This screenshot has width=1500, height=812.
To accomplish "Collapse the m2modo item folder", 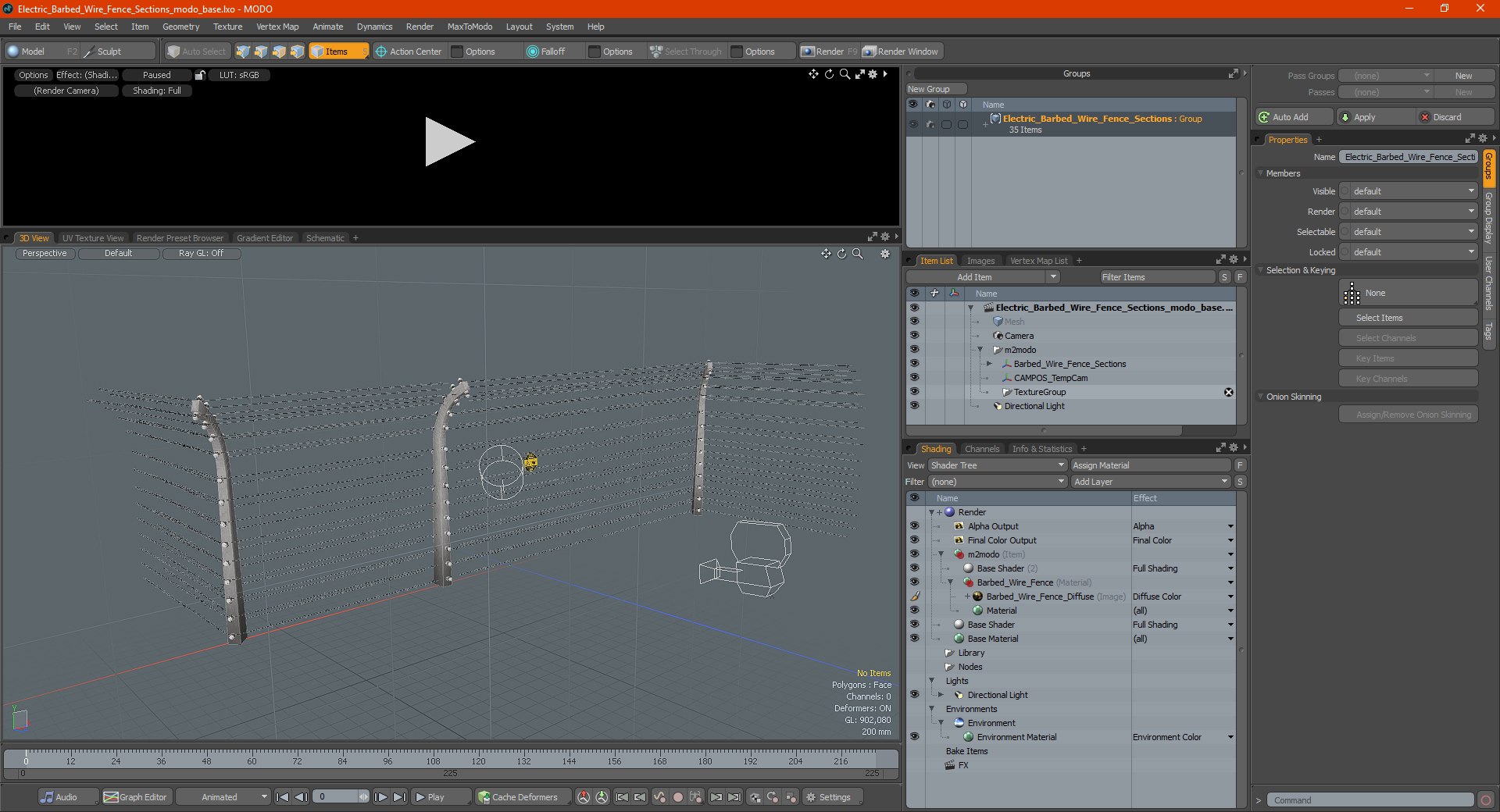I will coord(980,350).
